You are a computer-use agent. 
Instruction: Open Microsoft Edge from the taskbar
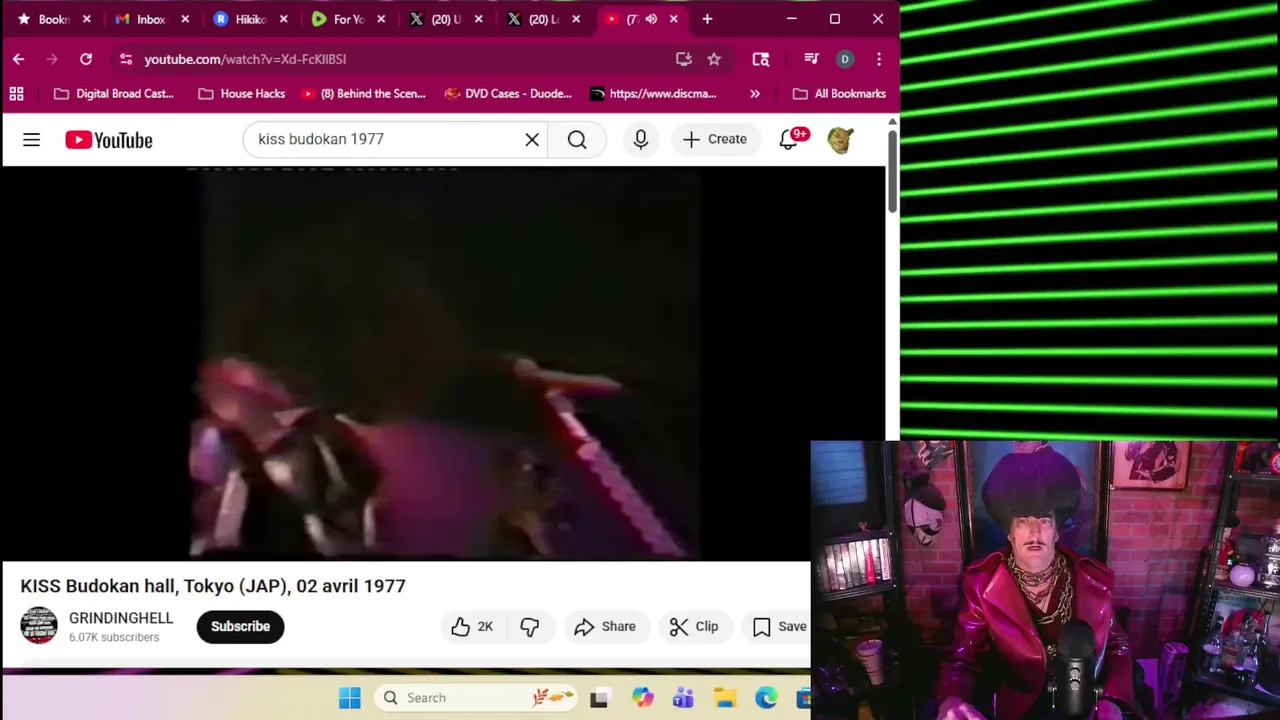click(766, 698)
